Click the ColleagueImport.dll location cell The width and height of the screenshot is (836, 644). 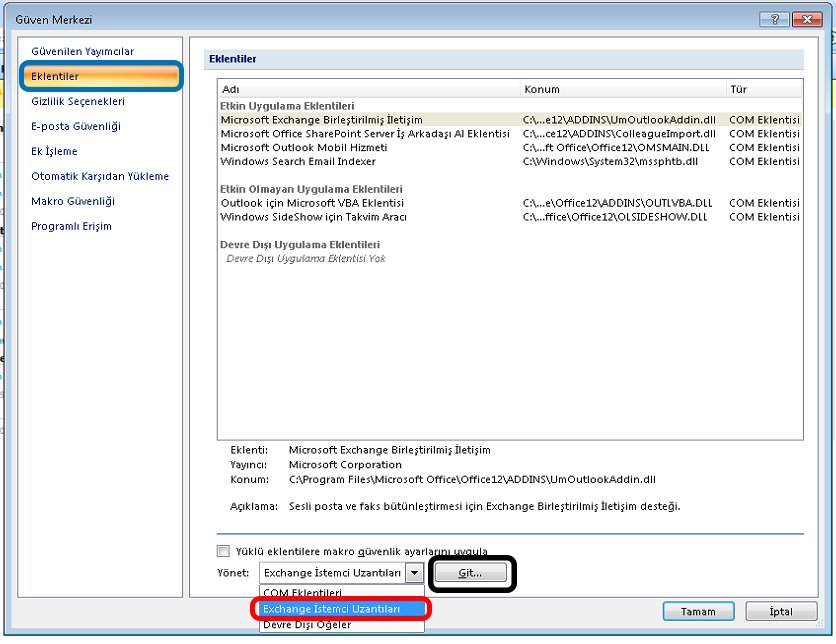[619, 134]
